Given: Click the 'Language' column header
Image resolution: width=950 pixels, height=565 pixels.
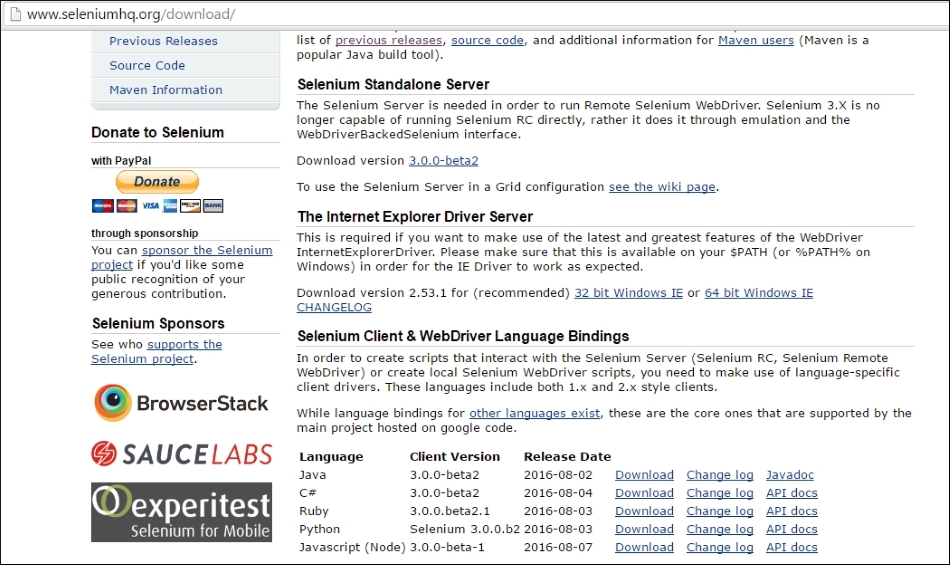Looking at the screenshot, I should tap(331, 457).
